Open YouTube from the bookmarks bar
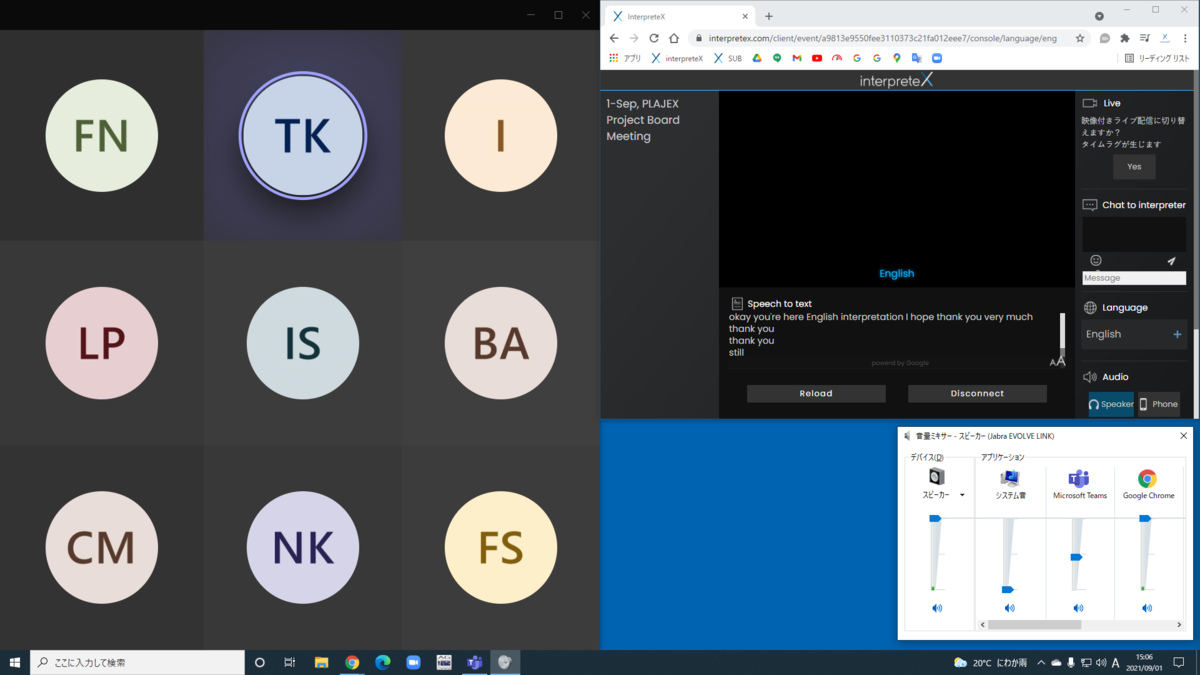This screenshot has width=1200, height=675. pyautogui.click(x=816, y=58)
